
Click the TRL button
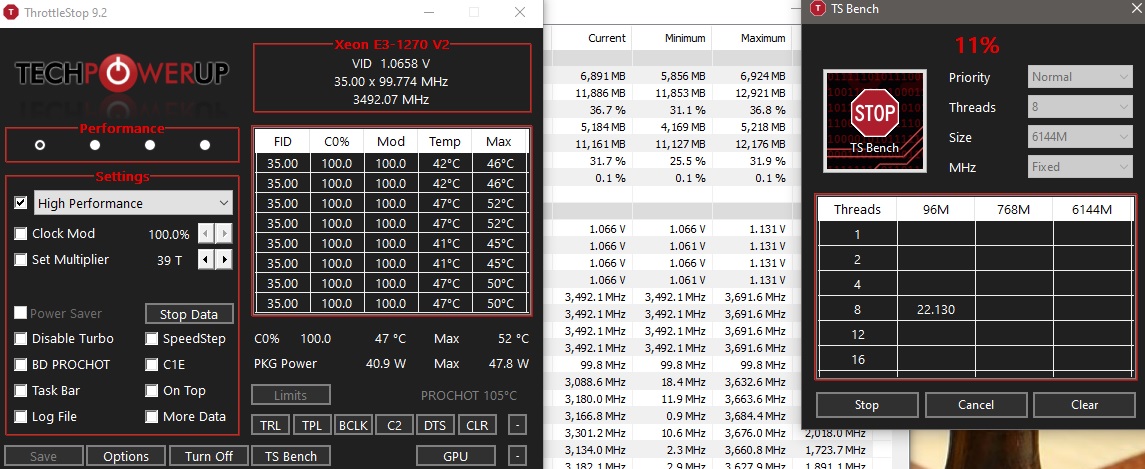tap(271, 425)
